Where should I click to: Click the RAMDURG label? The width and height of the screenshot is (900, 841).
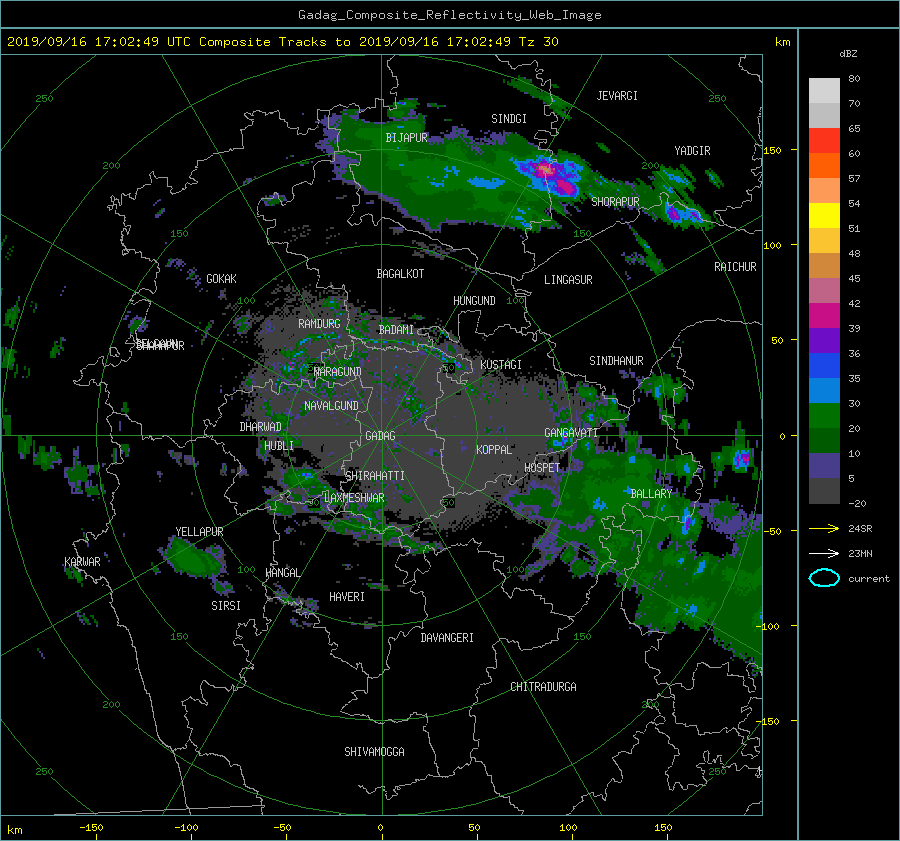319,324
